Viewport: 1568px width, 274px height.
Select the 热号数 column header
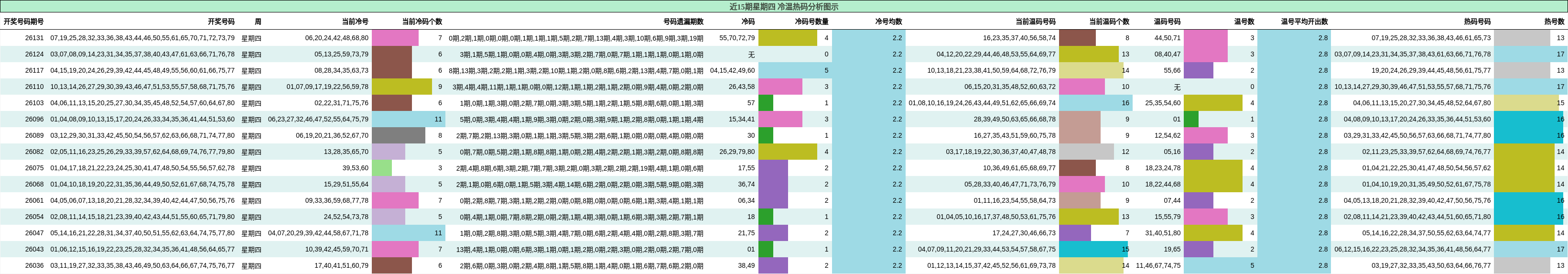click(1554, 22)
